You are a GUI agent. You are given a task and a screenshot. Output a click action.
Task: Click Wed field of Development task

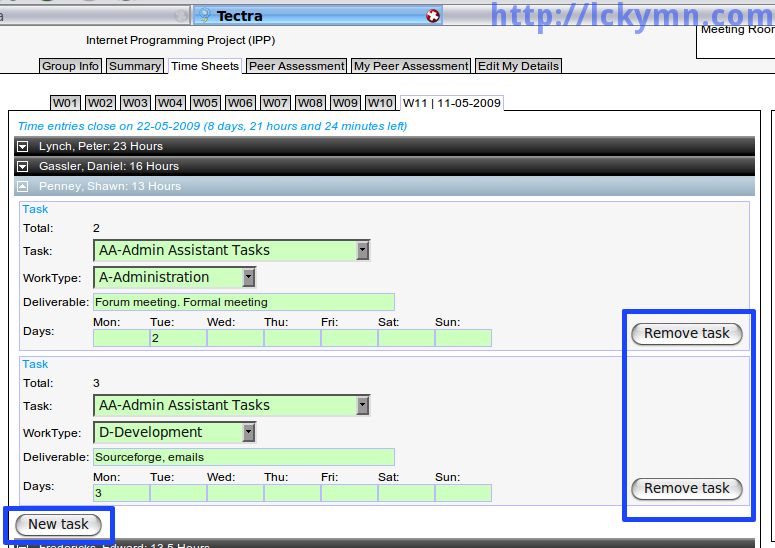(235, 493)
